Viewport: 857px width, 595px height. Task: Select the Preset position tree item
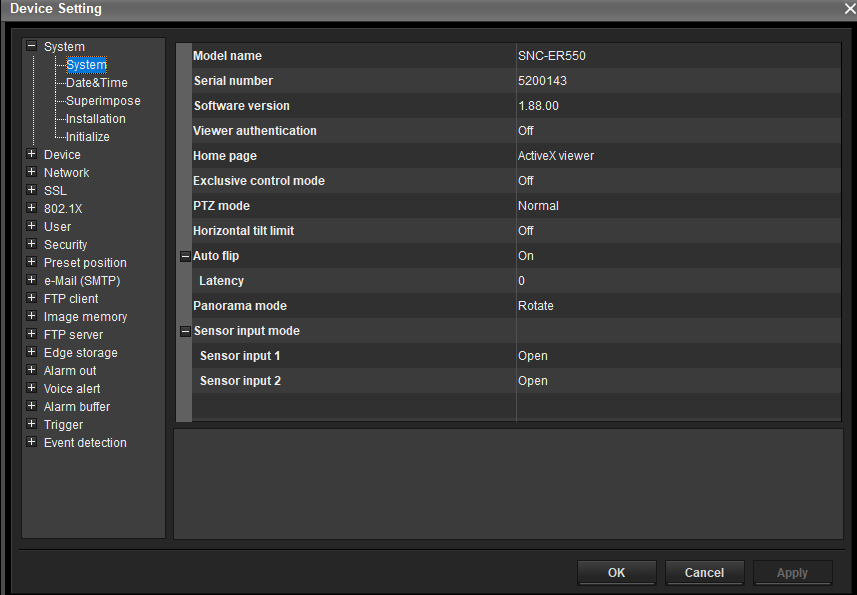[x=85, y=263]
